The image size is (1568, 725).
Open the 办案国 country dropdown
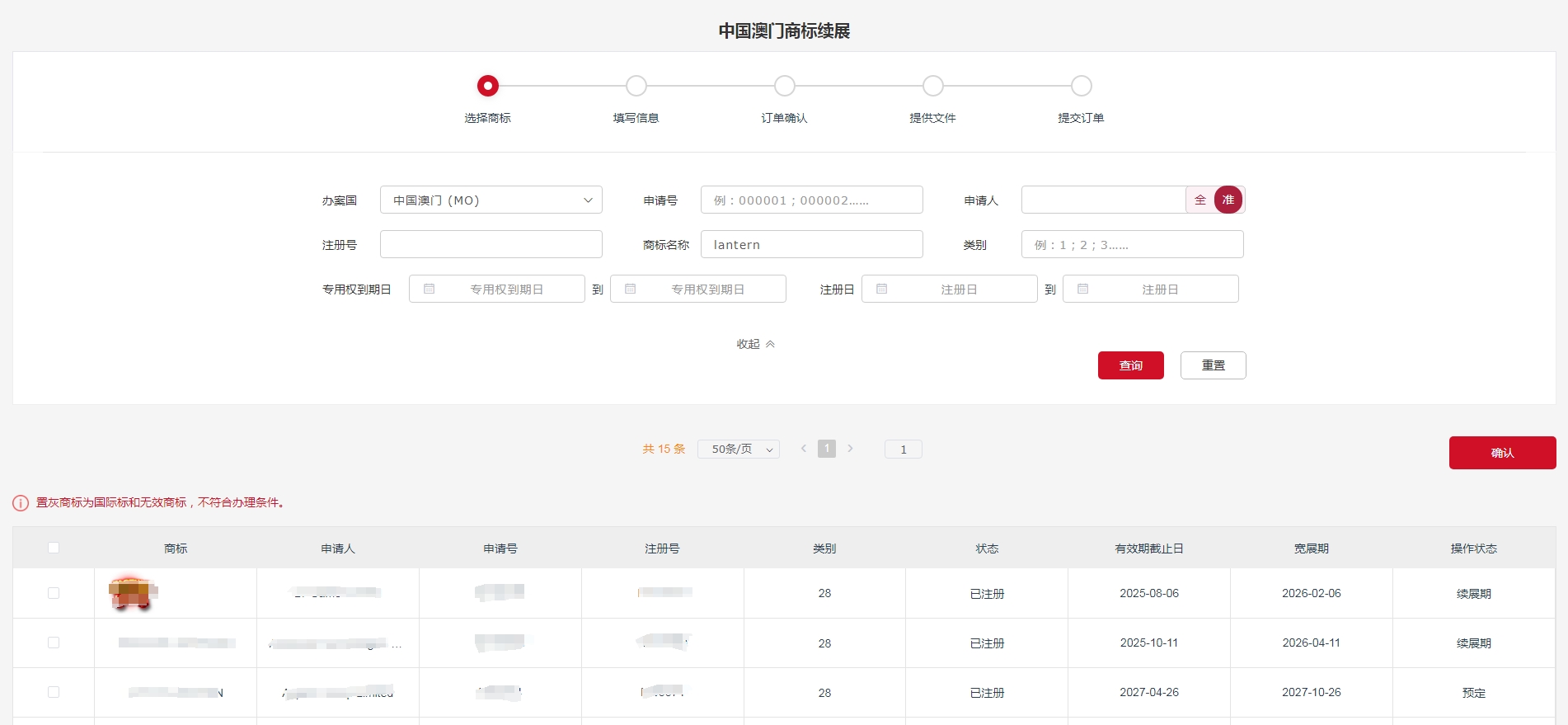click(x=491, y=200)
